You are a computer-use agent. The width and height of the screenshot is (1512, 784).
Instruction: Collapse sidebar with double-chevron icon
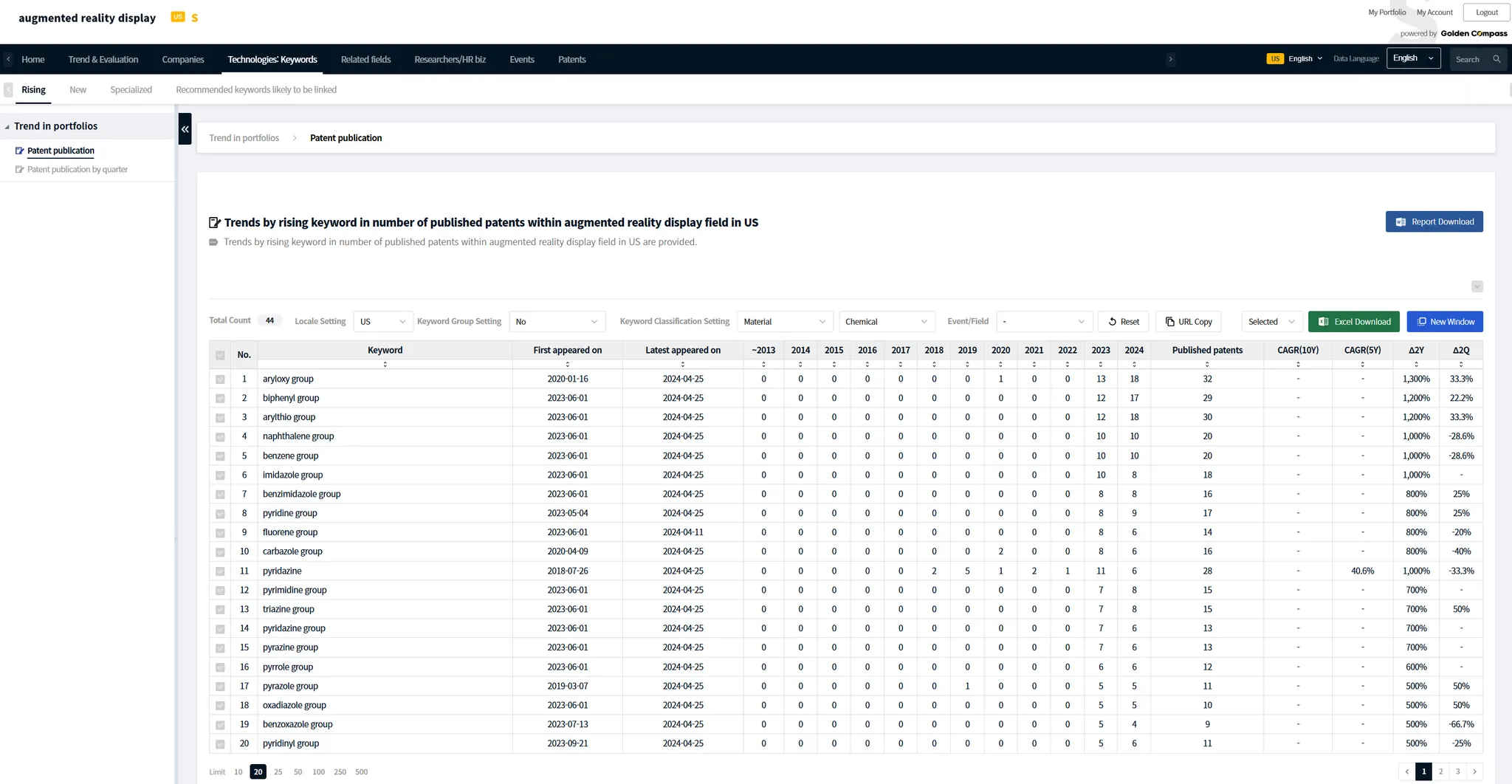185,129
